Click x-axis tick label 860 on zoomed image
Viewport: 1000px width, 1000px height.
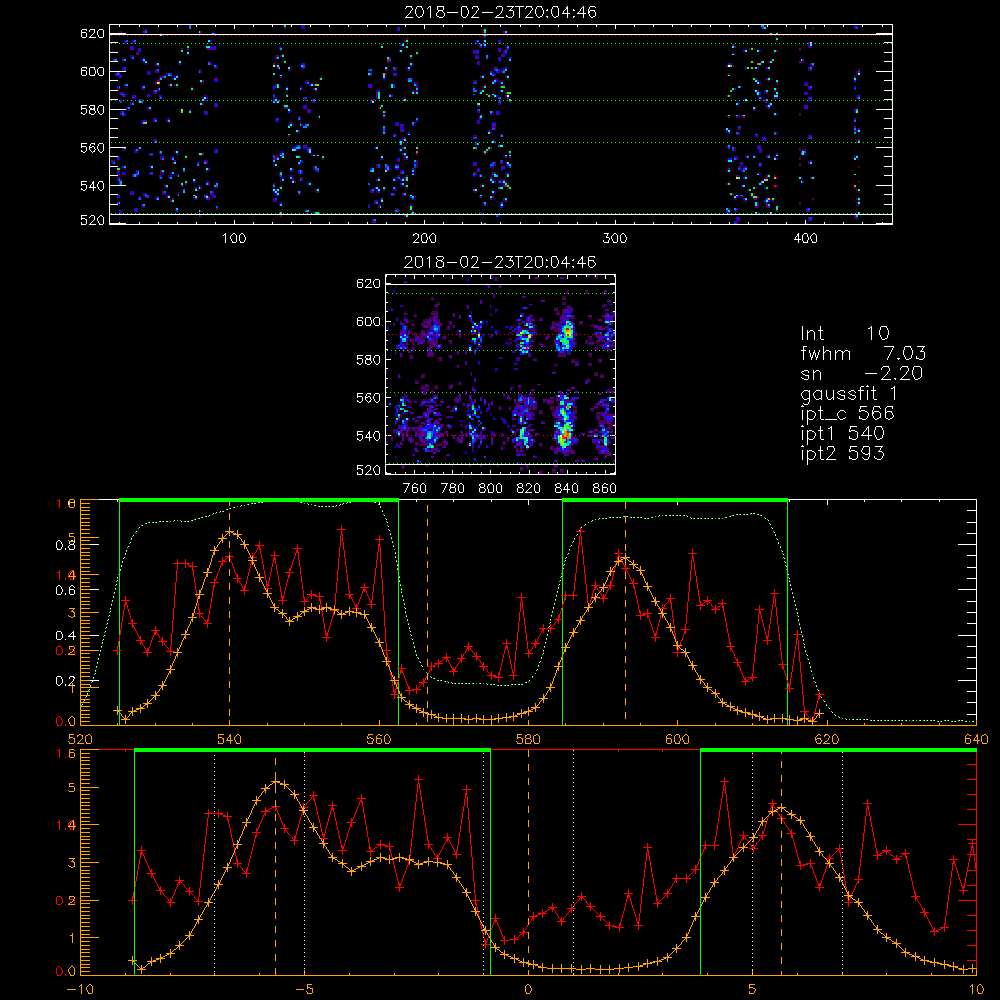coord(605,489)
